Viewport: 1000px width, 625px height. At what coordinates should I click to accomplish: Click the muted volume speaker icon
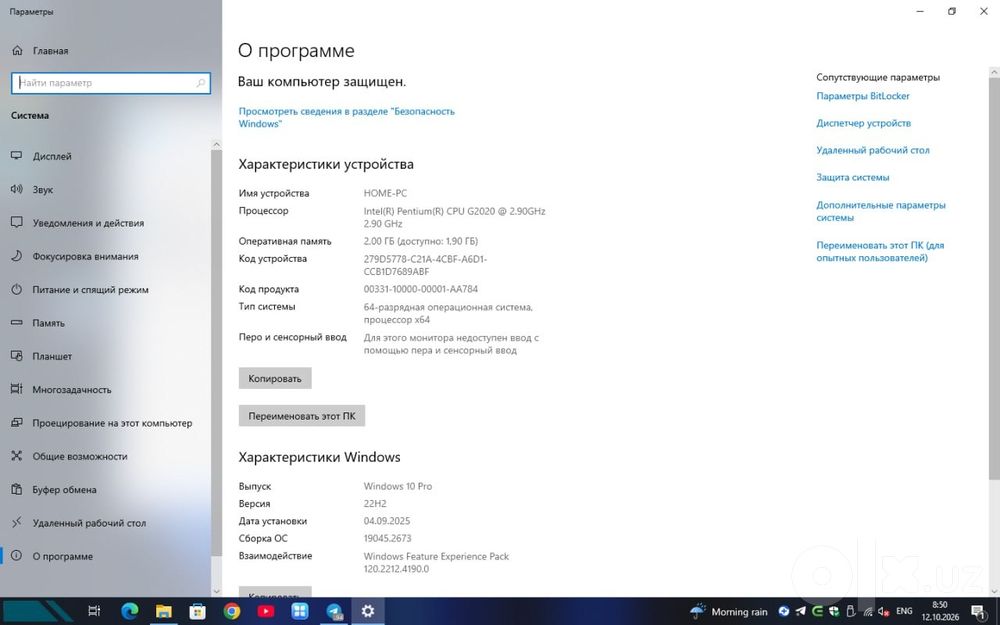click(883, 611)
